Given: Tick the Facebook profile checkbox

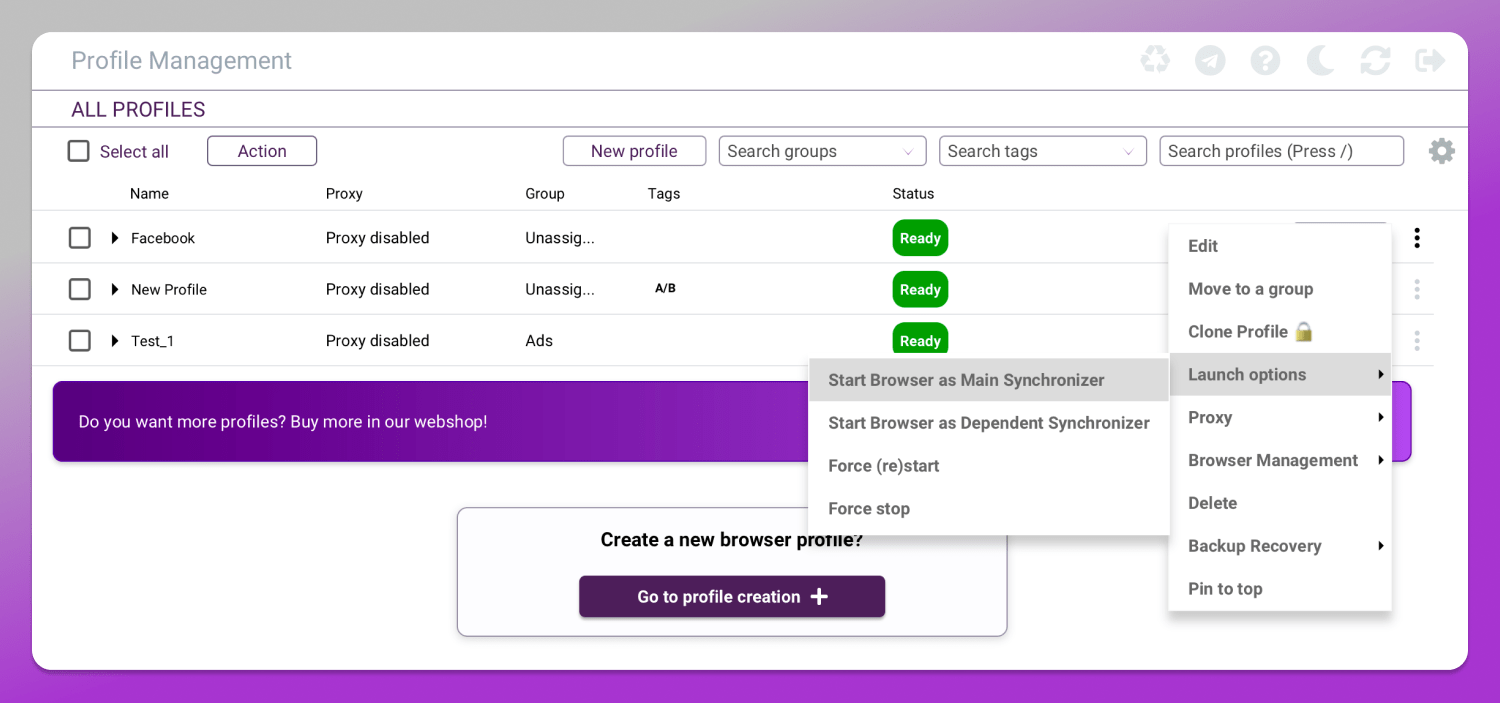Looking at the screenshot, I should click(80, 238).
